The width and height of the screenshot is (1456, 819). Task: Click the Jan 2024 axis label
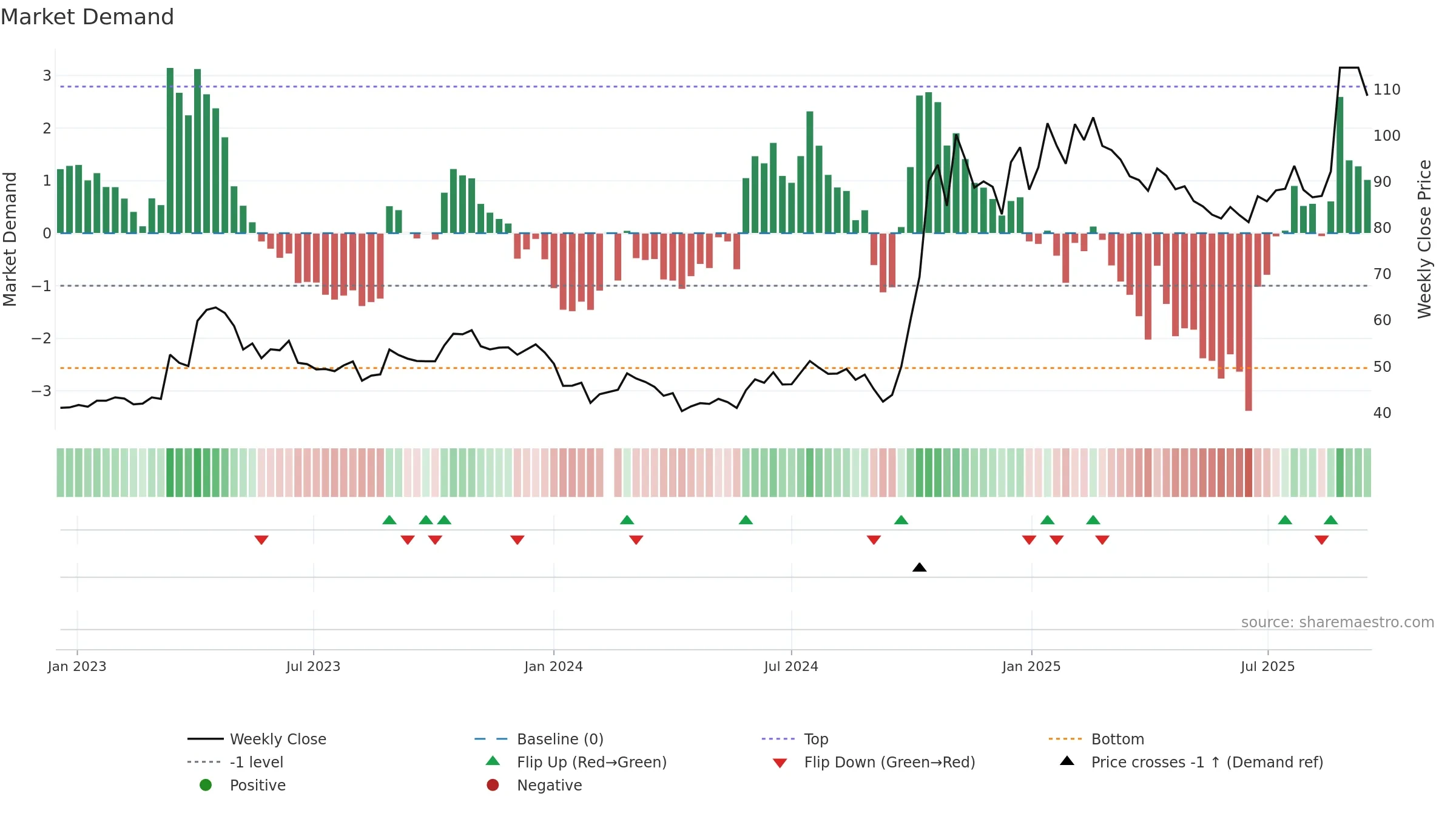click(x=553, y=666)
